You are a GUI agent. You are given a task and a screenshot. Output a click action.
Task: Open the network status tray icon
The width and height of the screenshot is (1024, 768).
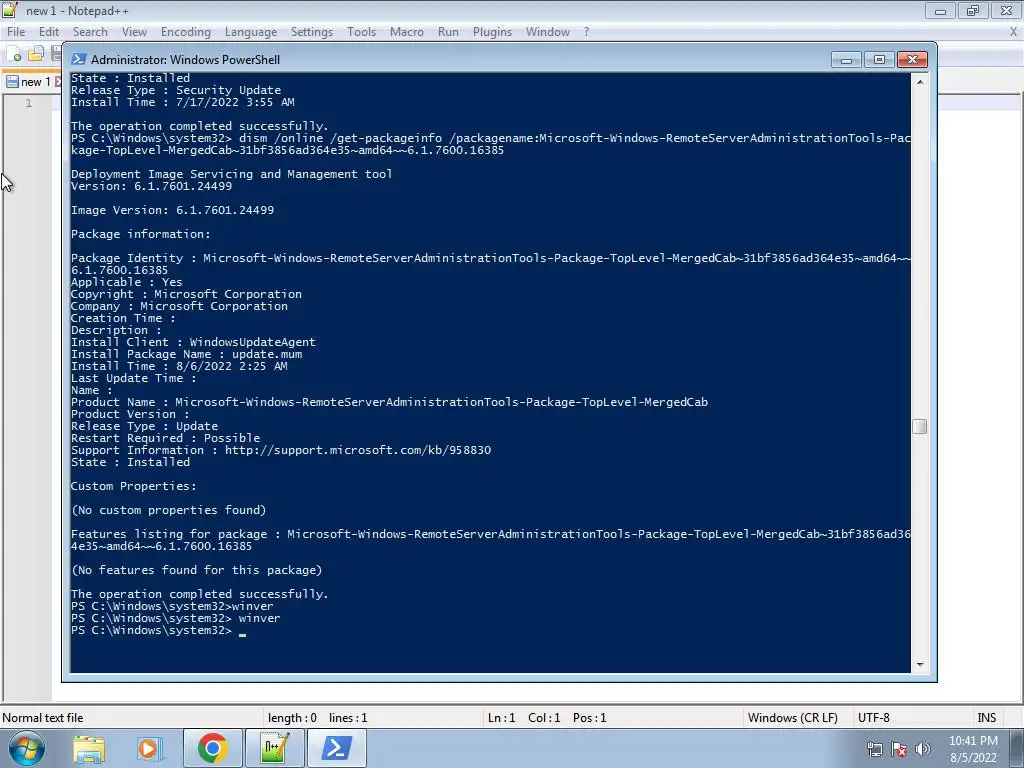(x=874, y=750)
